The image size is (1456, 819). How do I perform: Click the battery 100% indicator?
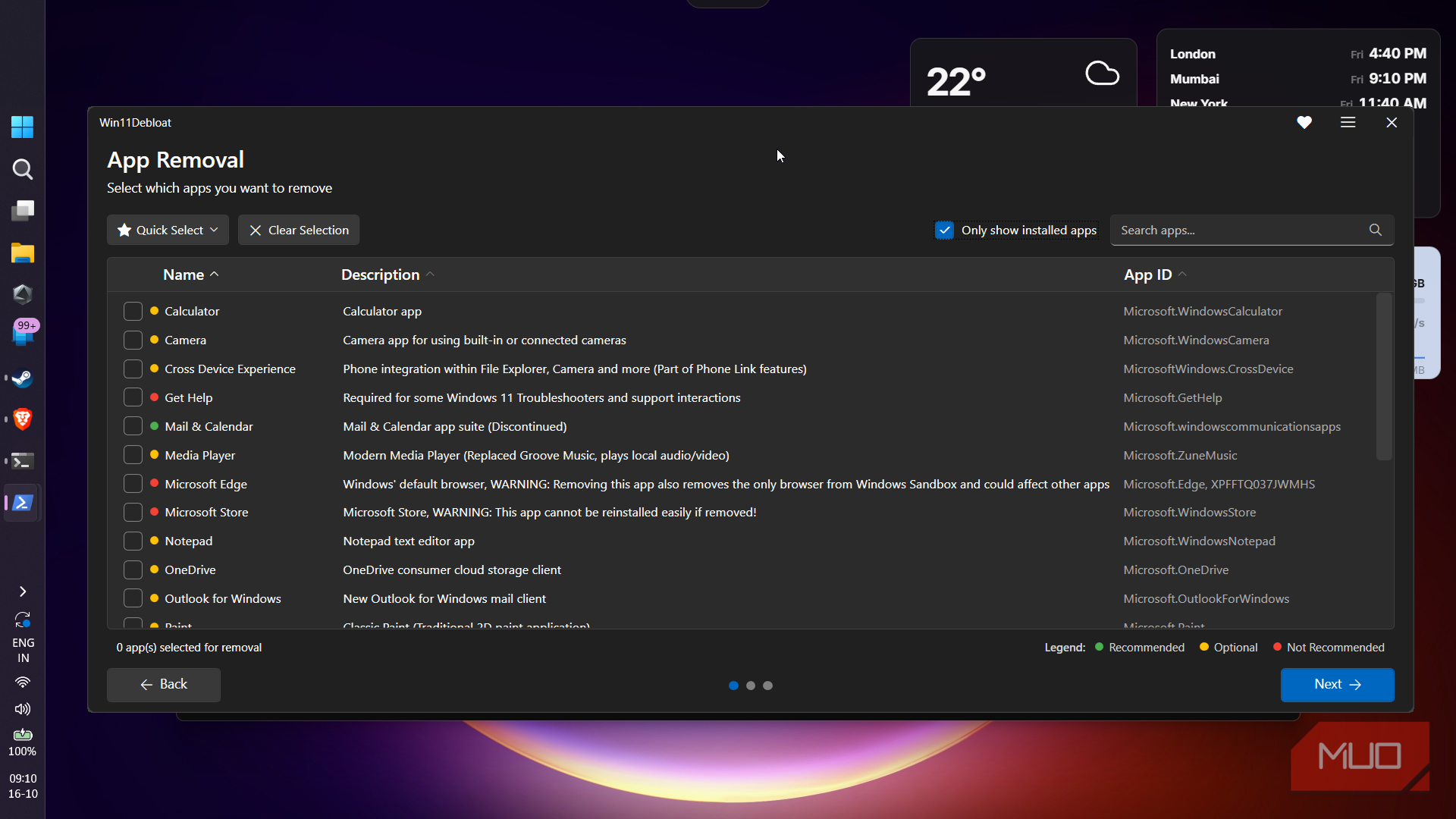(x=23, y=742)
